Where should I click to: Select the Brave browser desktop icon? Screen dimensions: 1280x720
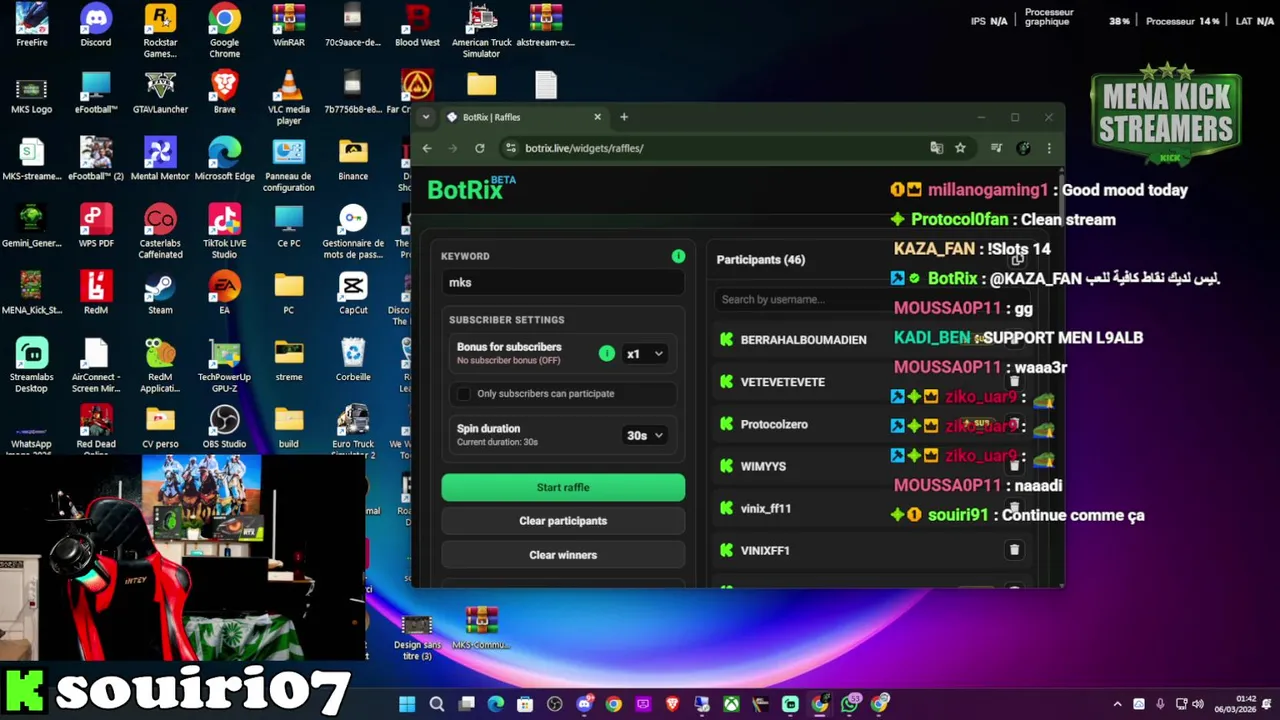[224, 92]
